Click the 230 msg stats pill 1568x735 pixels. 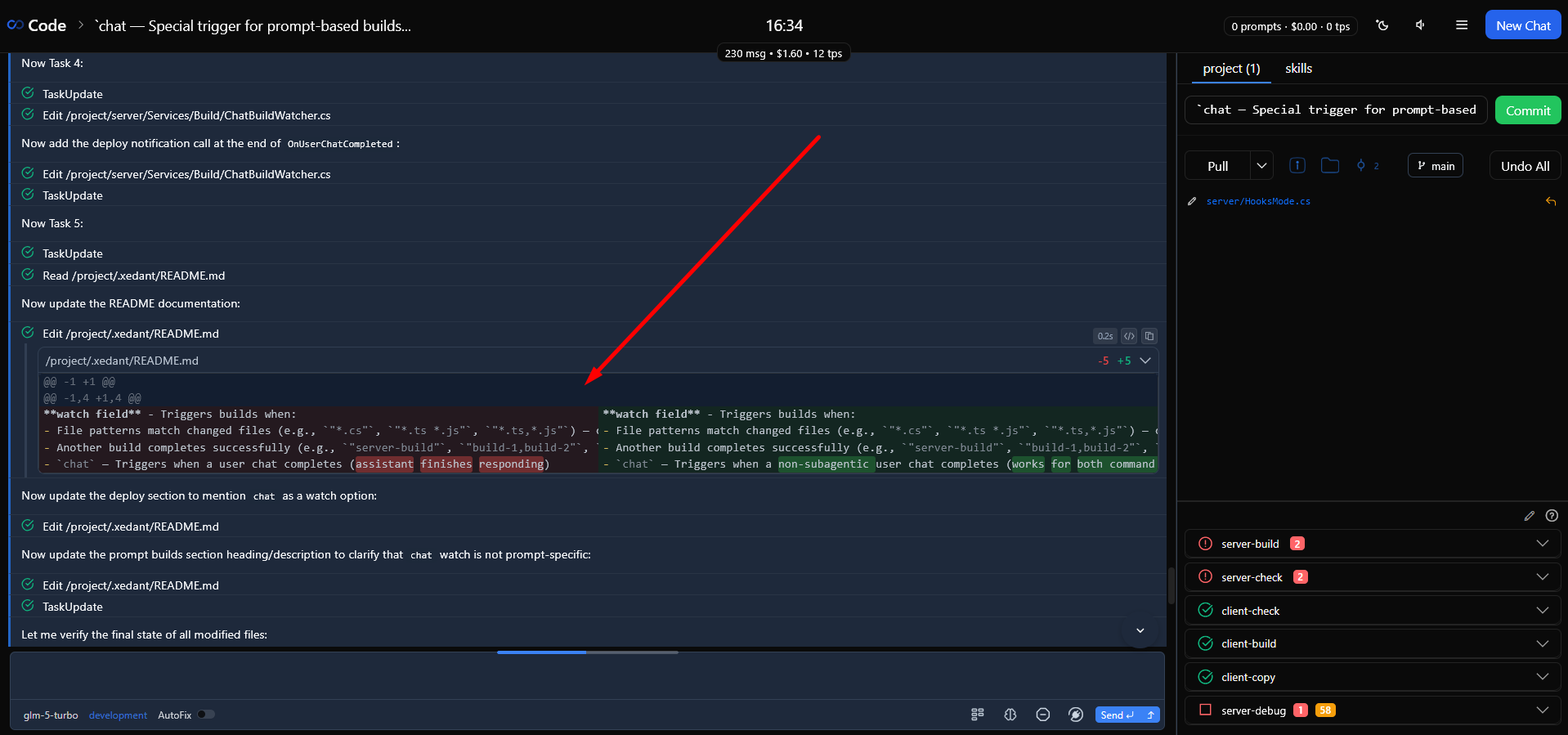coord(783,53)
